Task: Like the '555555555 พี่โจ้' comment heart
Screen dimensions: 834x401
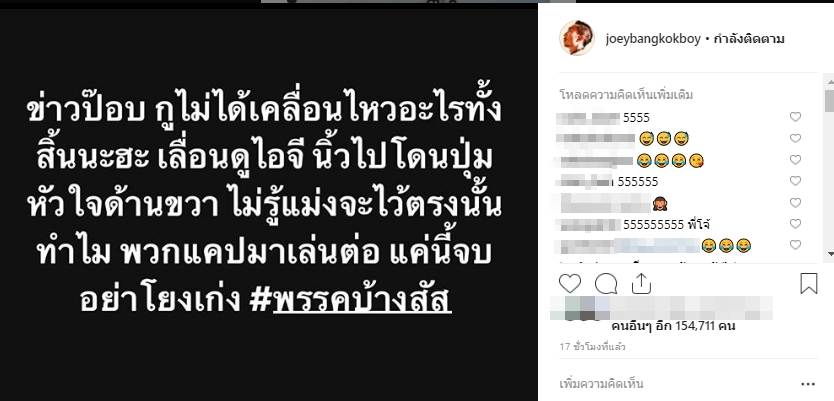Action: tap(795, 224)
